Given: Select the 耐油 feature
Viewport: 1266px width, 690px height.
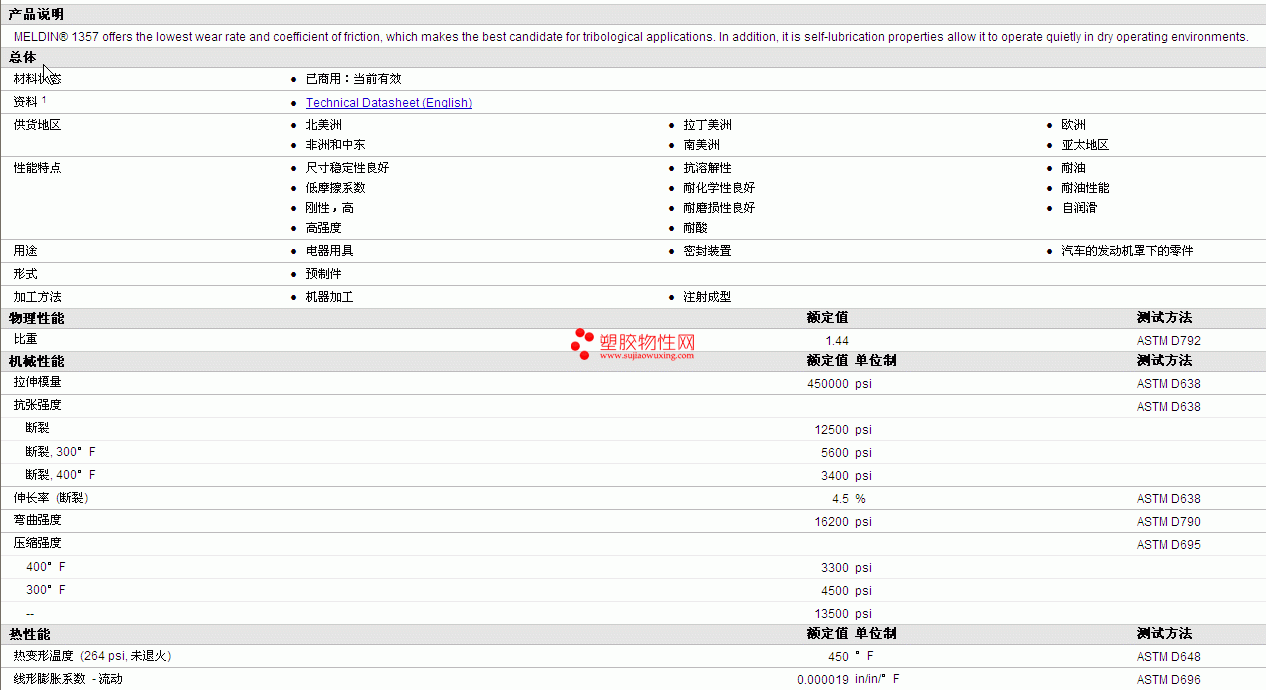Looking at the screenshot, I should (x=1073, y=168).
